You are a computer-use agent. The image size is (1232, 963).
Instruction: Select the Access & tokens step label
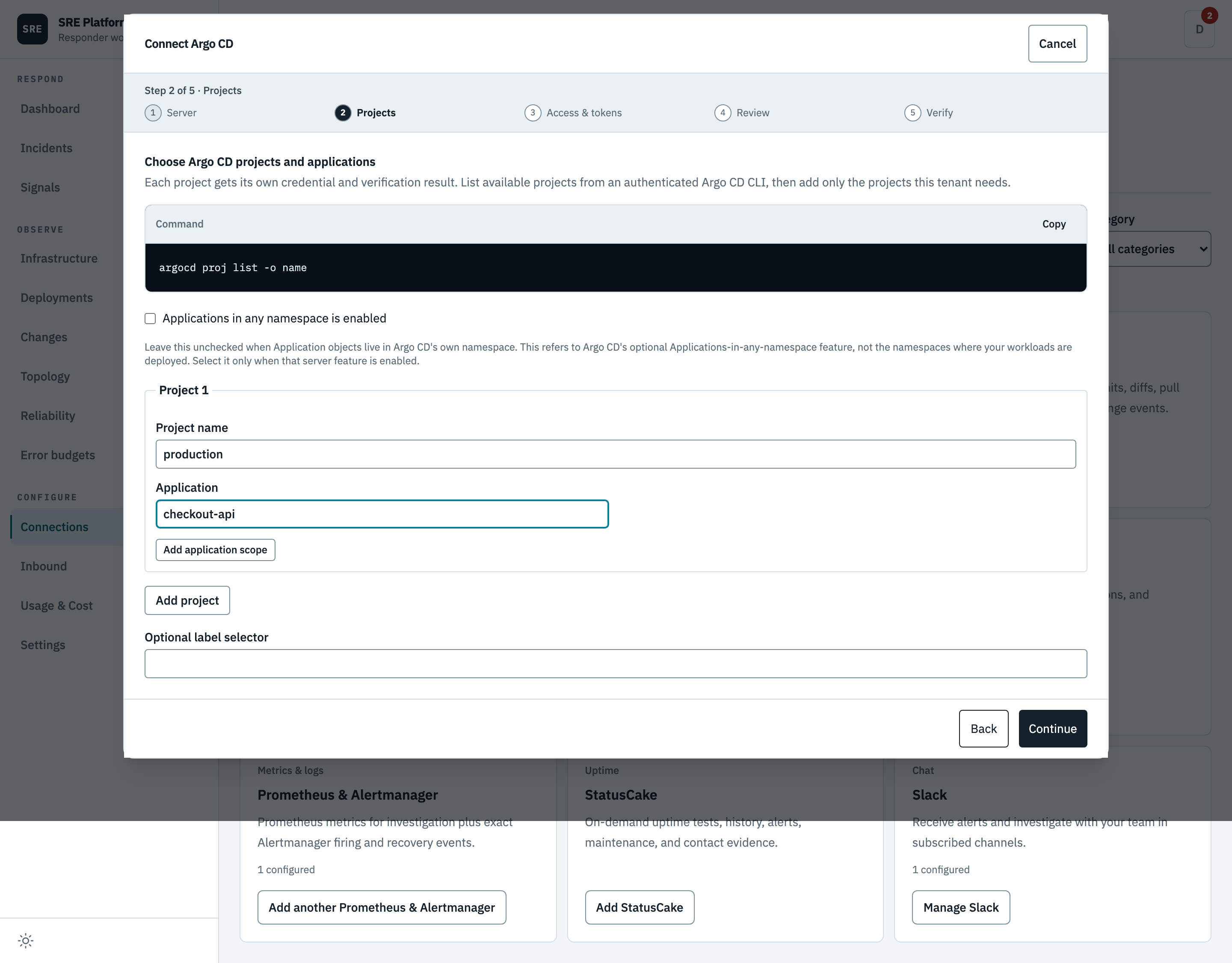(x=584, y=113)
